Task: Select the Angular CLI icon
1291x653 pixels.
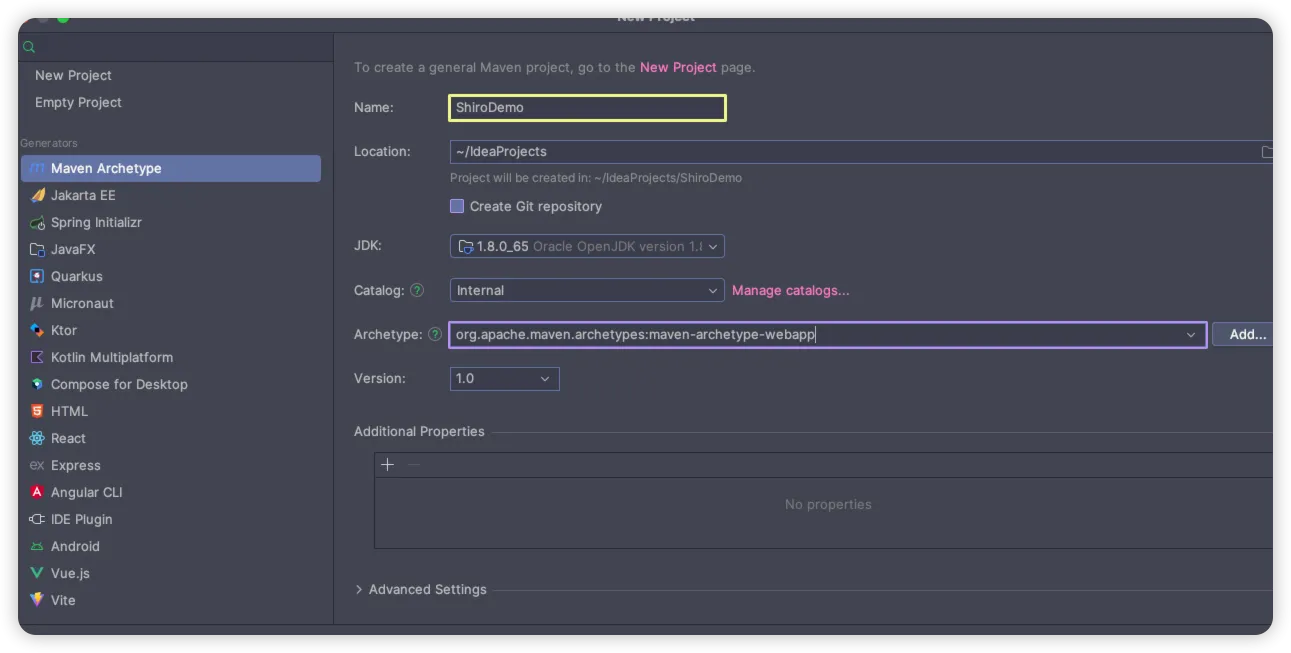Action: [37, 493]
